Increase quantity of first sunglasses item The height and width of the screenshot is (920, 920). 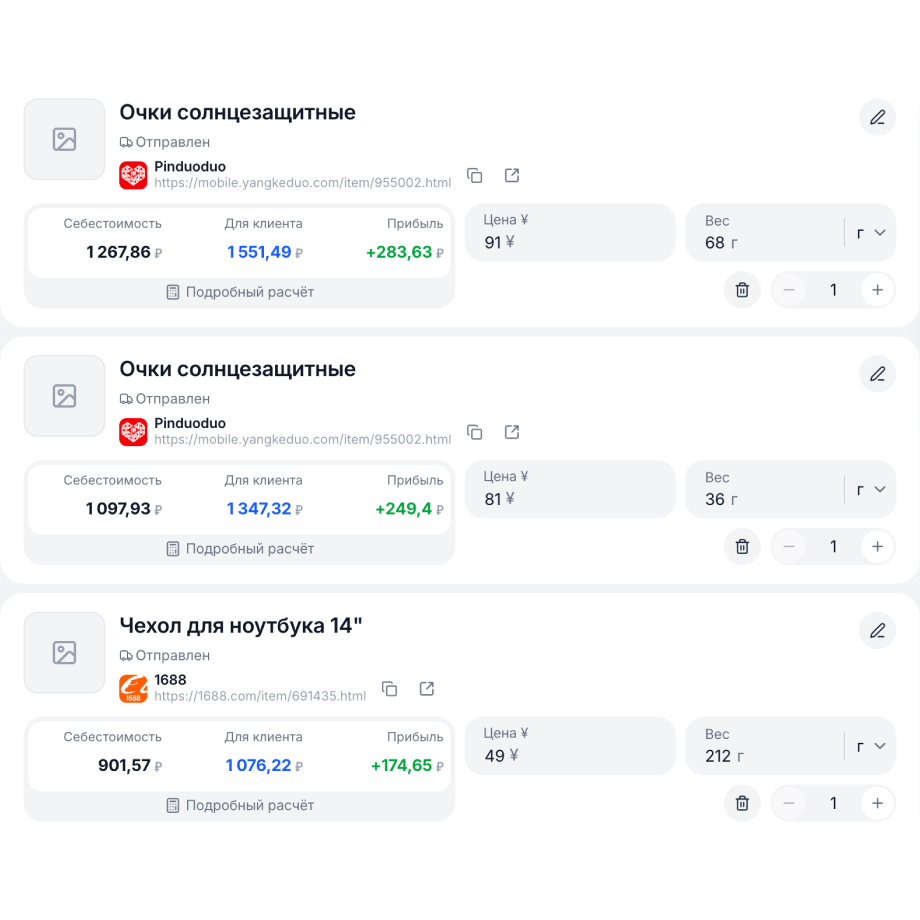[877, 290]
